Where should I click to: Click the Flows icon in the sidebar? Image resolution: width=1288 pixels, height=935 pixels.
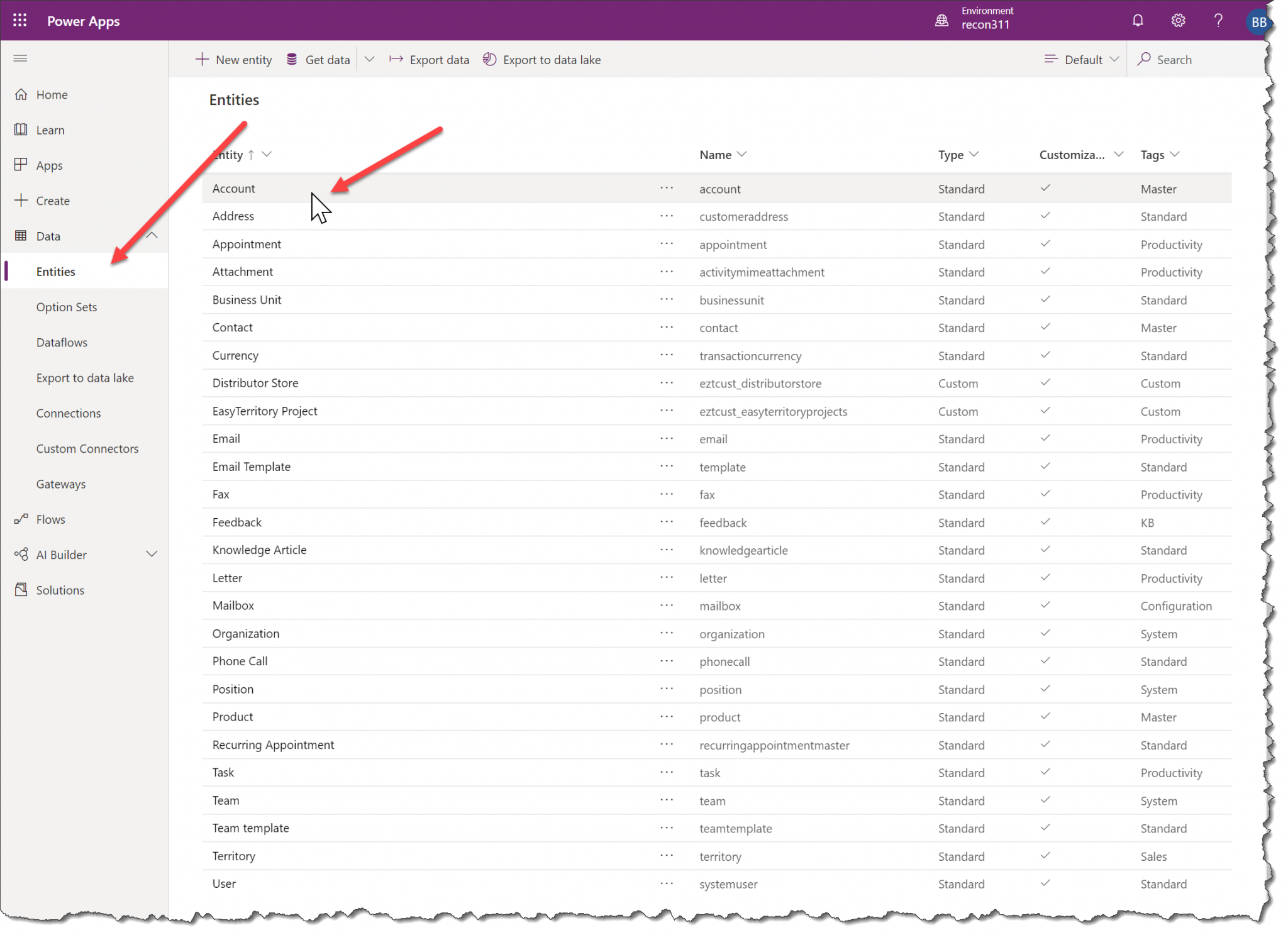coord(21,519)
